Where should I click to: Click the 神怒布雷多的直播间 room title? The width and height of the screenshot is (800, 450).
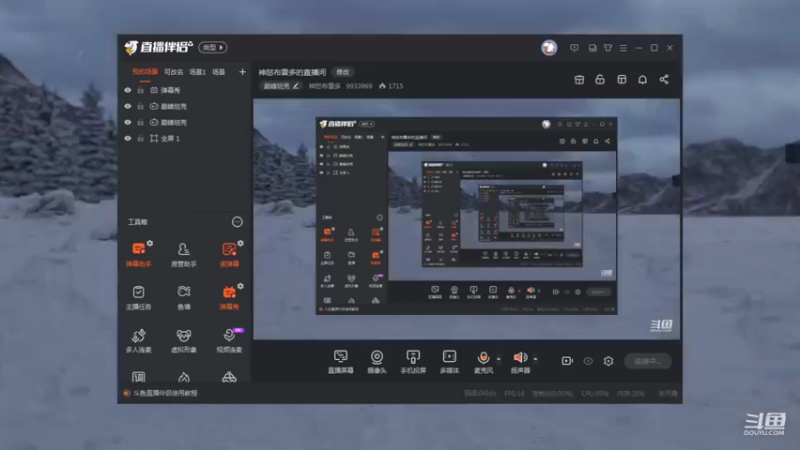[292, 72]
